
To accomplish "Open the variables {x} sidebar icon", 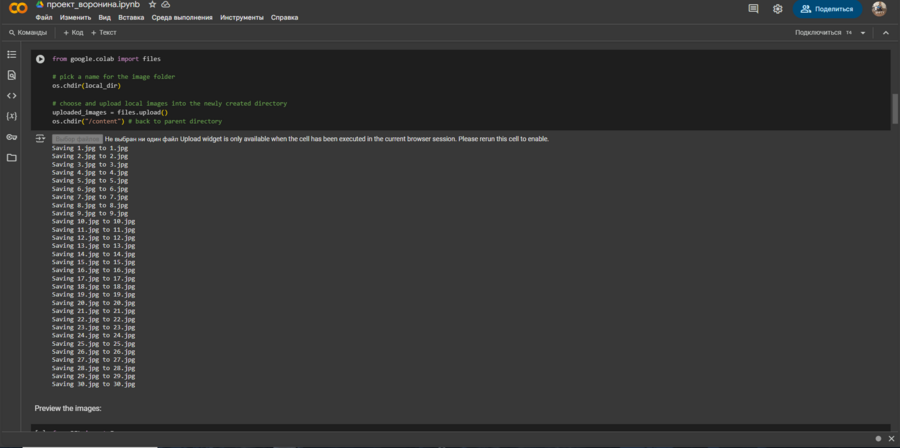I will [x=11, y=116].
